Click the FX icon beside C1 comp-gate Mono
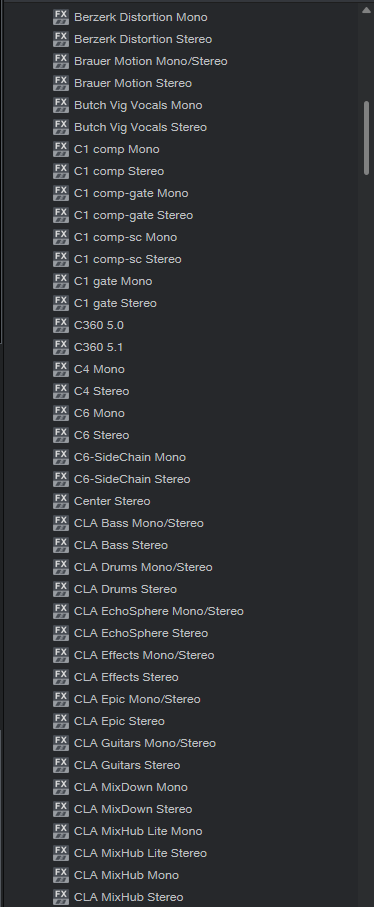374x907 pixels. tap(61, 193)
